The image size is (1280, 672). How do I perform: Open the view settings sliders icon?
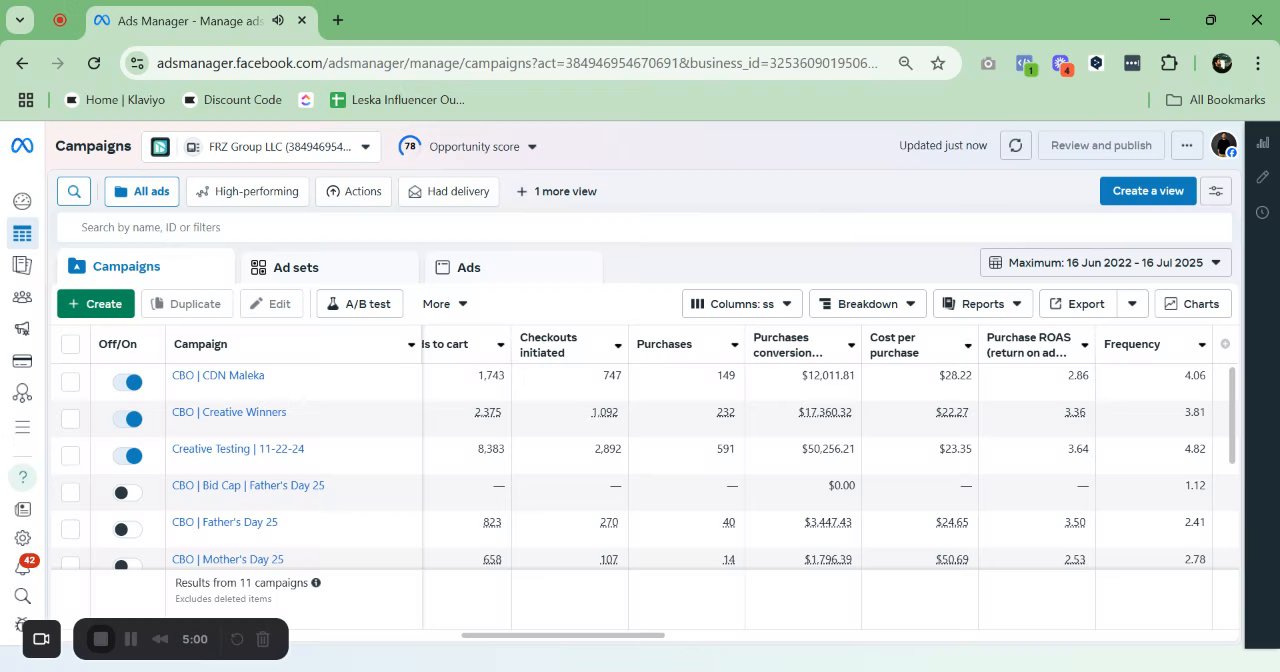1216,191
